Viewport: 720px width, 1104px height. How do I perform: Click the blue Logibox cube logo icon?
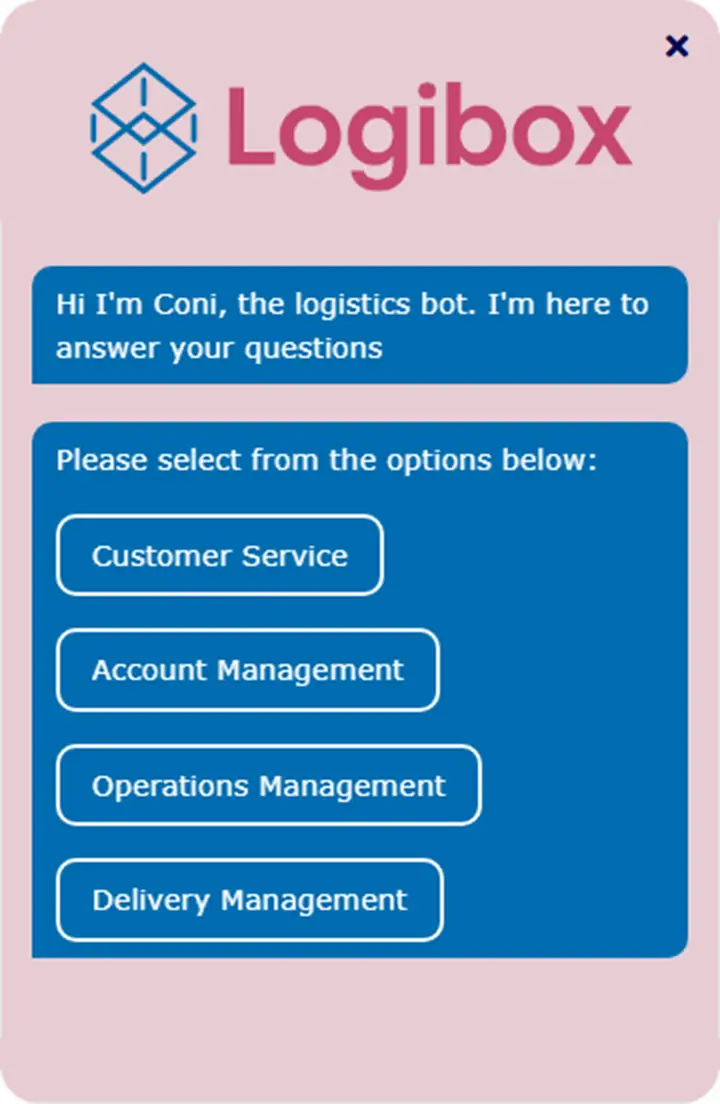point(143,127)
